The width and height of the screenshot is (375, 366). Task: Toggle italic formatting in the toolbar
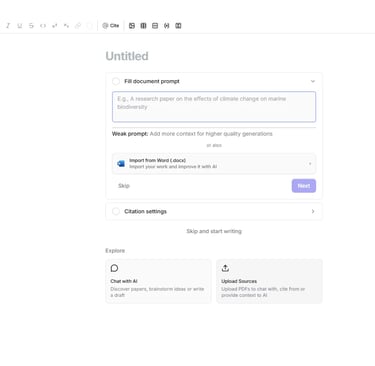(x=8, y=26)
